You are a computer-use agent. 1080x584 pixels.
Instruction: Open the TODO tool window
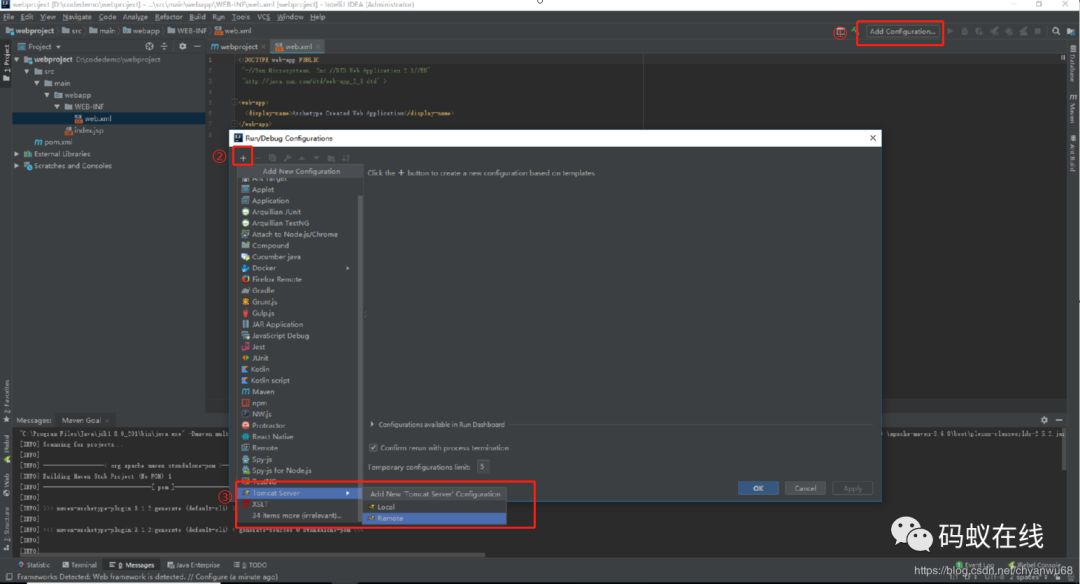250,565
